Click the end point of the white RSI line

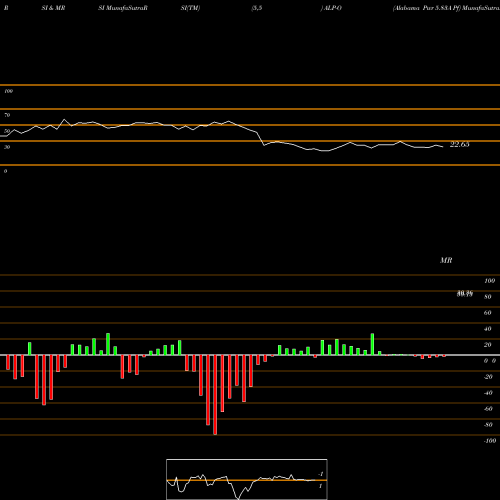click(x=443, y=147)
